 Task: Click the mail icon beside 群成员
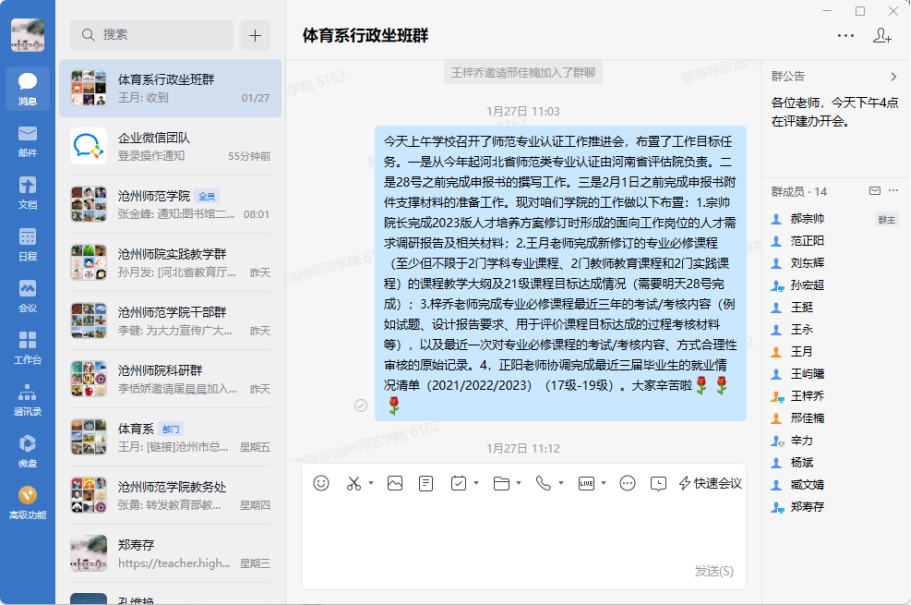[x=874, y=191]
